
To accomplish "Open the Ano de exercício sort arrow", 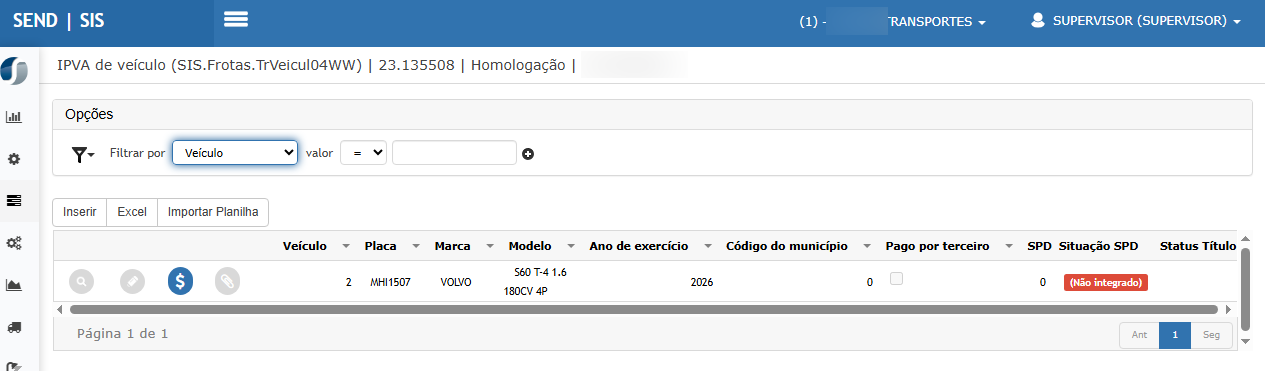I will pyautogui.click(x=707, y=246).
